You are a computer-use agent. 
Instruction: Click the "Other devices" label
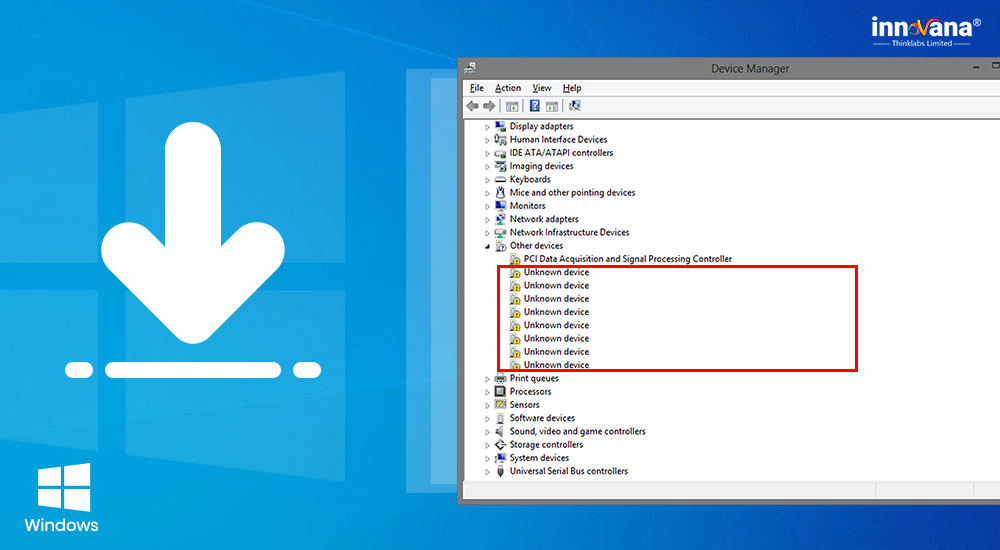536,246
